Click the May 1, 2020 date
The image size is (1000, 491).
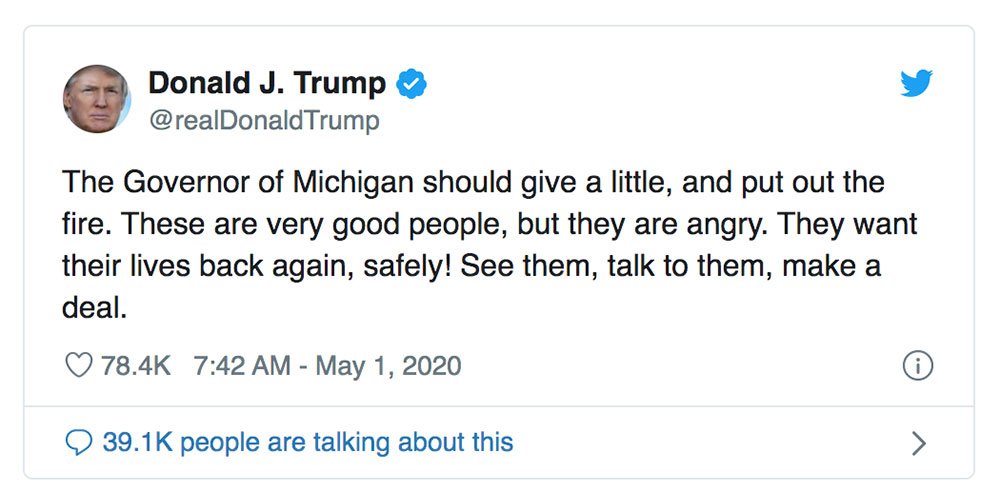tap(388, 366)
